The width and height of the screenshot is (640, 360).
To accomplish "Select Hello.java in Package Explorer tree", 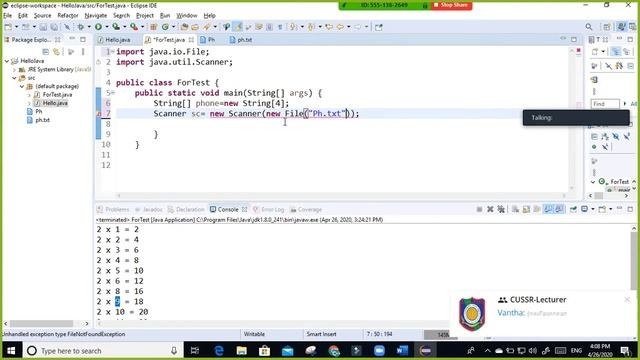I will coord(55,103).
